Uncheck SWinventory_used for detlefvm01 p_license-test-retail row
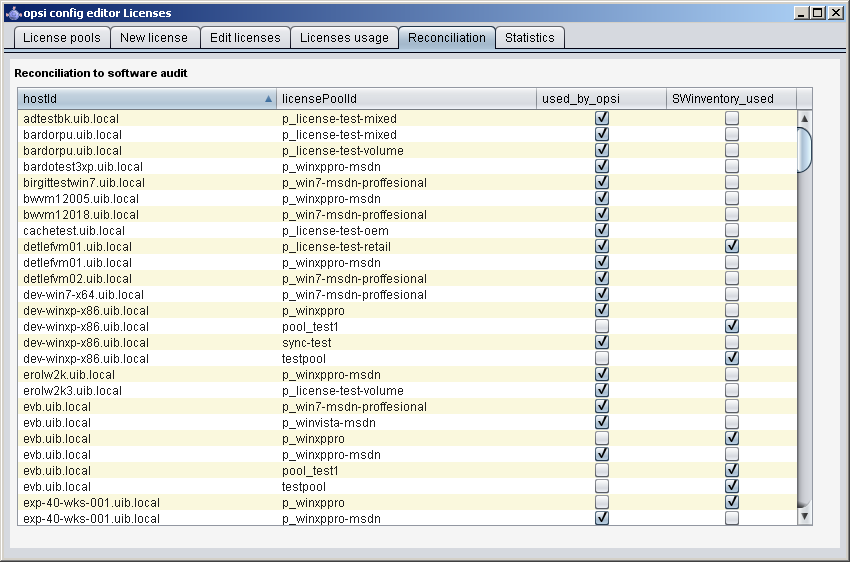The width and height of the screenshot is (850, 562). point(732,246)
